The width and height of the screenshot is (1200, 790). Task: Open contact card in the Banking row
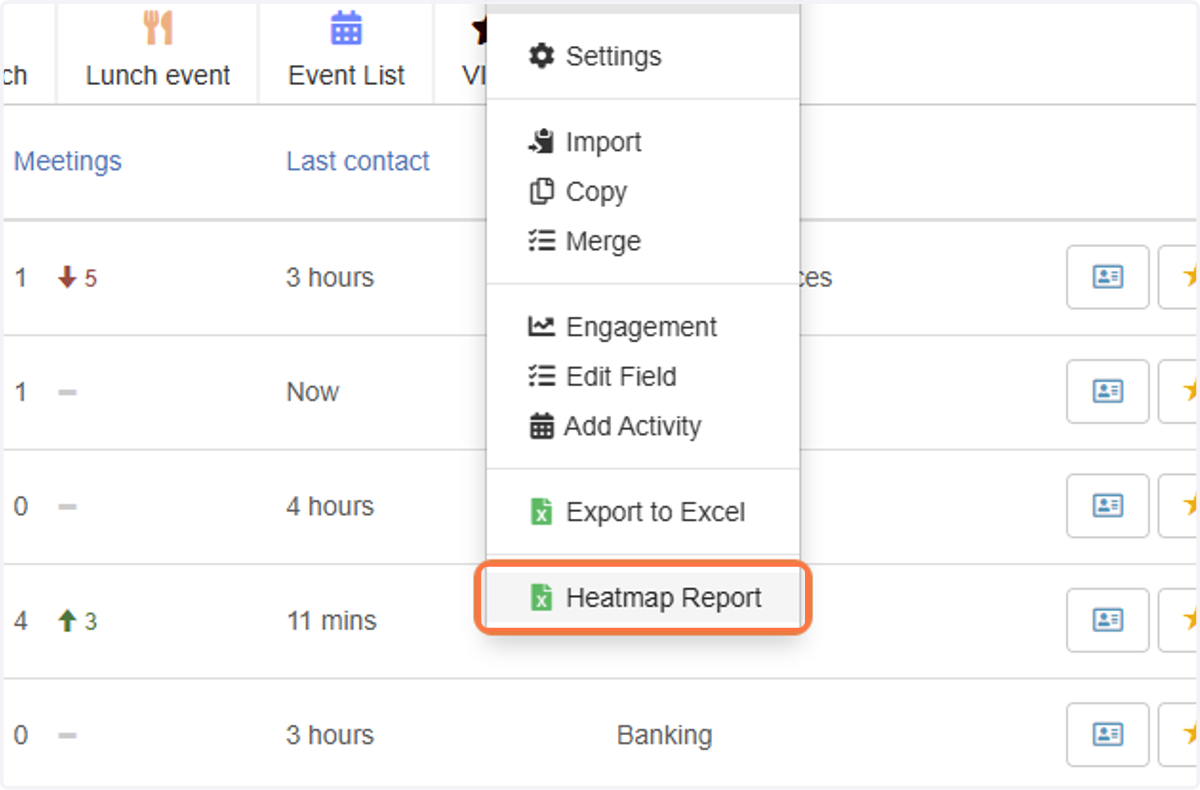pyautogui.click(x=1108, y=735)
